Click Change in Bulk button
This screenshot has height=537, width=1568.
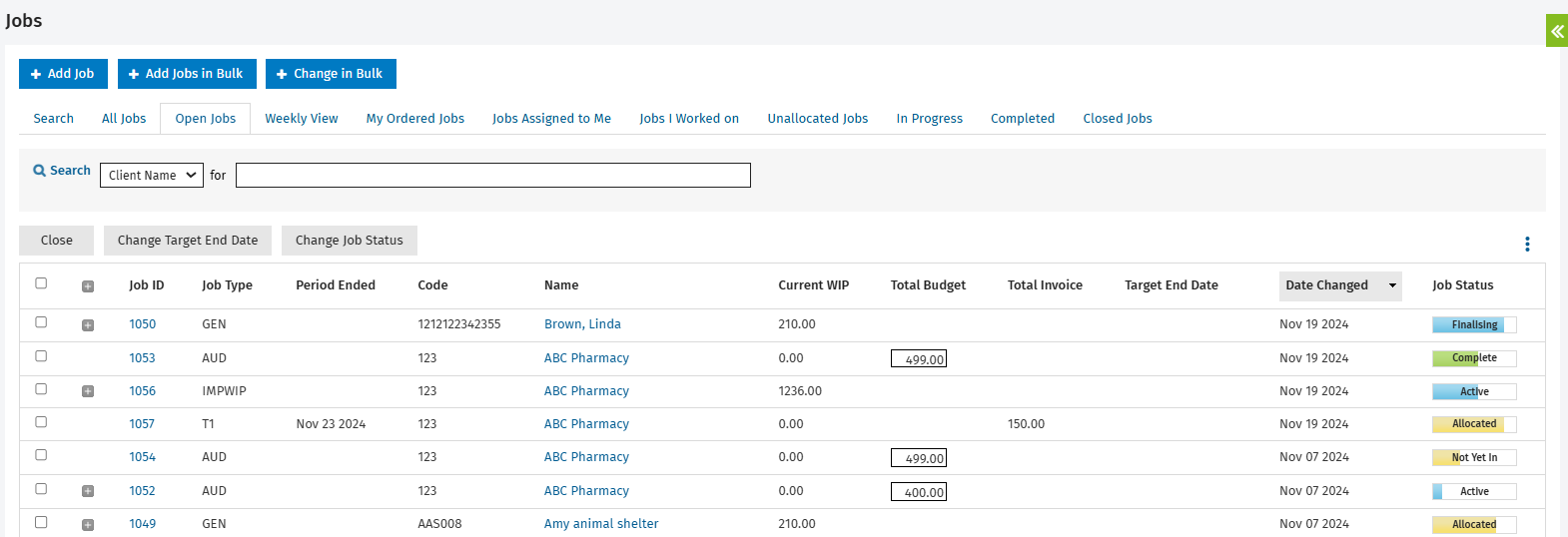(x=331, y=74)
